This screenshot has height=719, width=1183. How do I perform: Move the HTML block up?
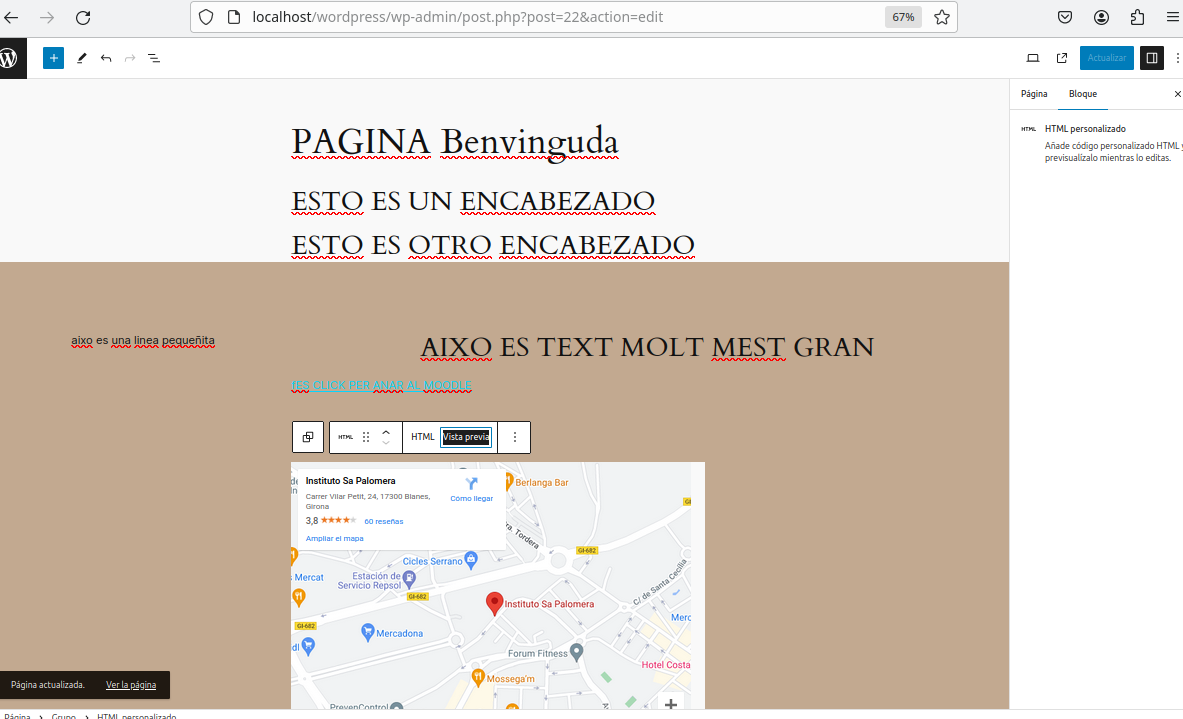[386, 432]
